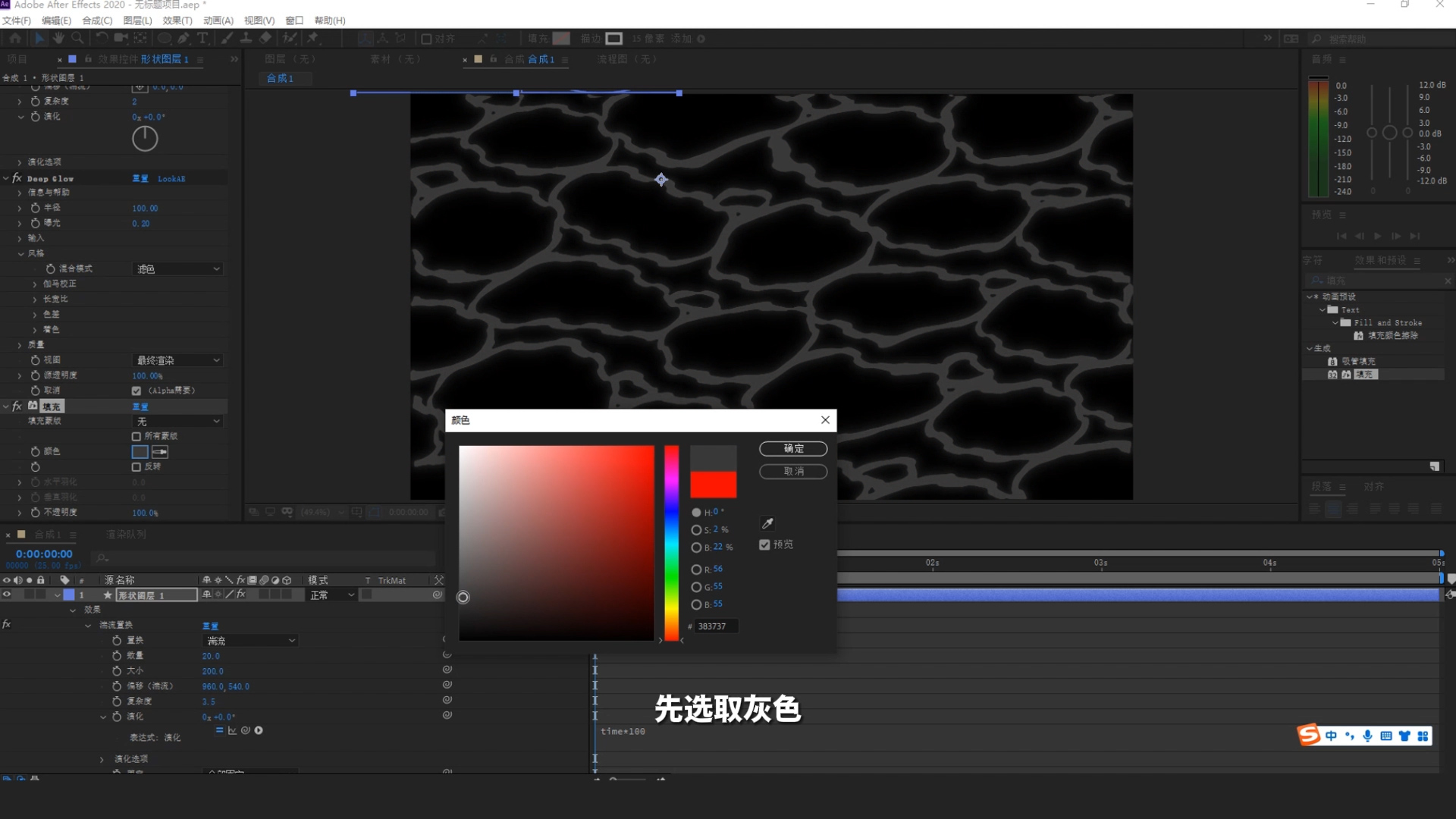Select the Home icon in toolbar

(x=15, y=38)
